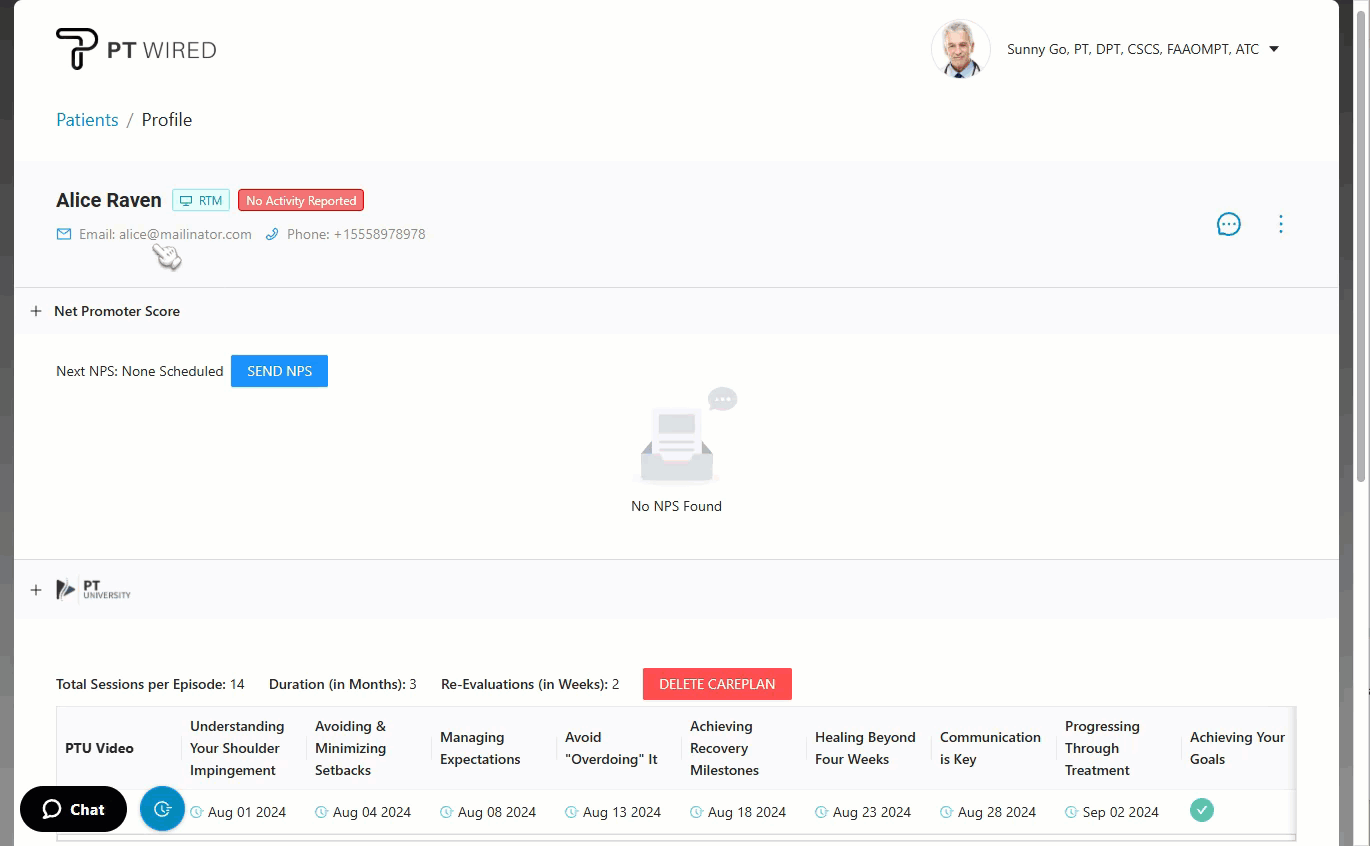Click the clock icon for Aug 04 2024
Screen dimensions: 1370x846
(x=322, y=812)
